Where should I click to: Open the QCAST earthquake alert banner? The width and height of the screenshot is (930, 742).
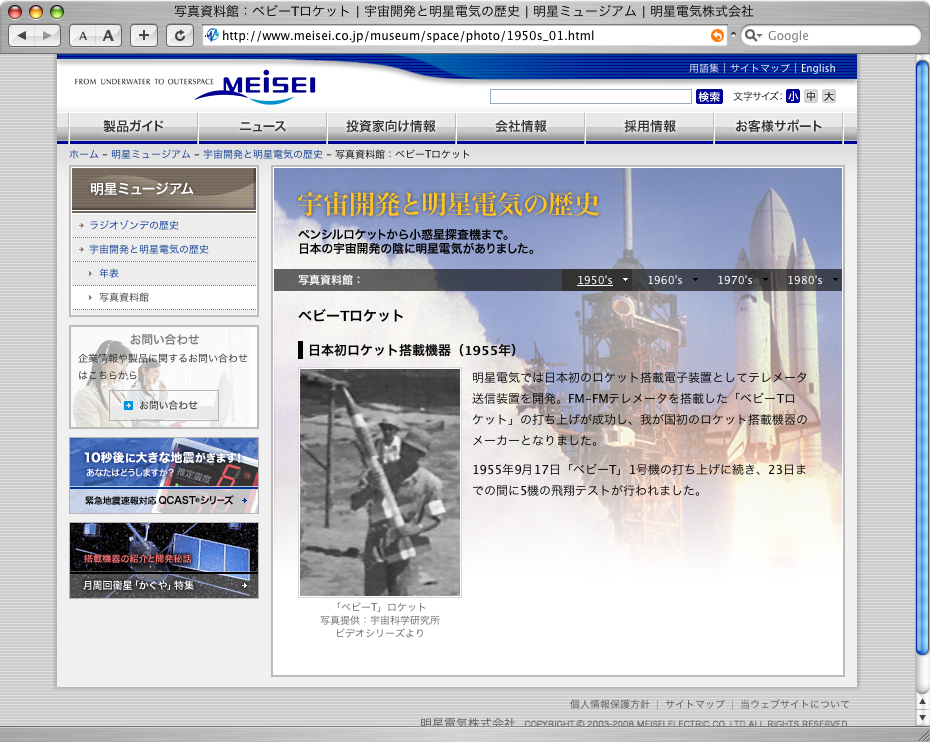(164, 476)
